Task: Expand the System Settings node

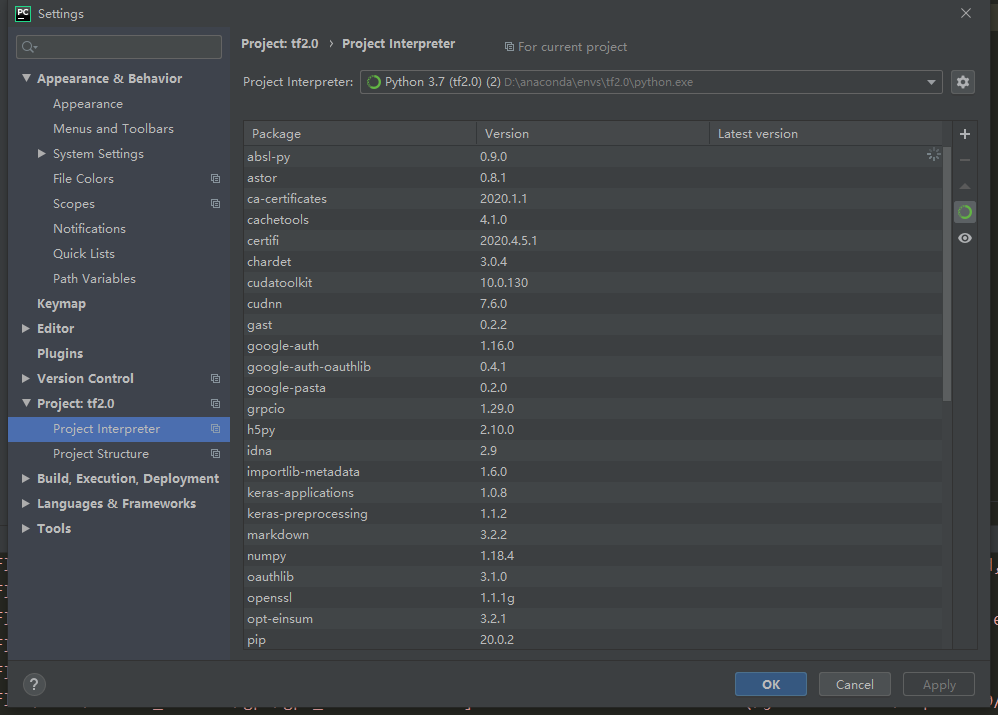Action: pyautogui.click(x=41, y=153)
